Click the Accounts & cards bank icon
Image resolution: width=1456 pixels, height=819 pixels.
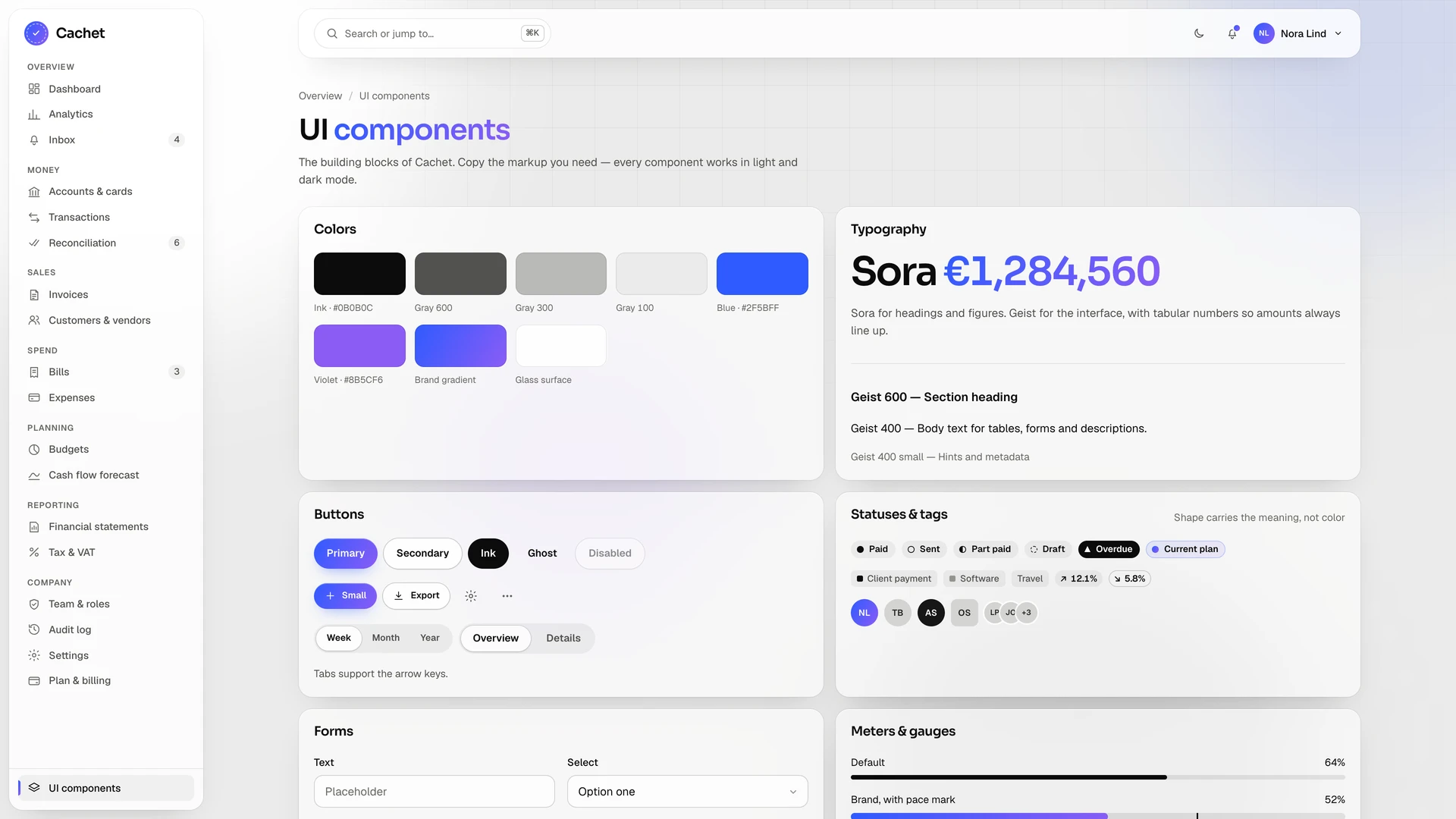(x=34, y=192)
